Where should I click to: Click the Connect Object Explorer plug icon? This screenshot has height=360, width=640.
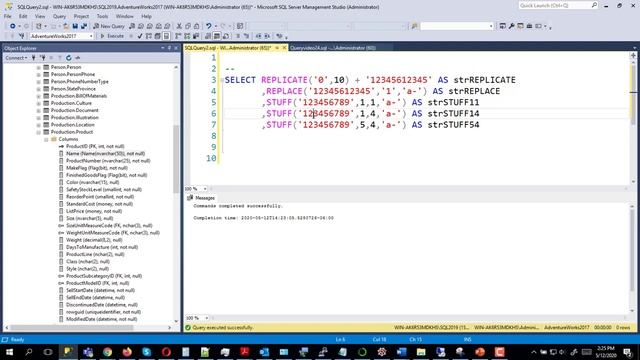click(34, 58)
